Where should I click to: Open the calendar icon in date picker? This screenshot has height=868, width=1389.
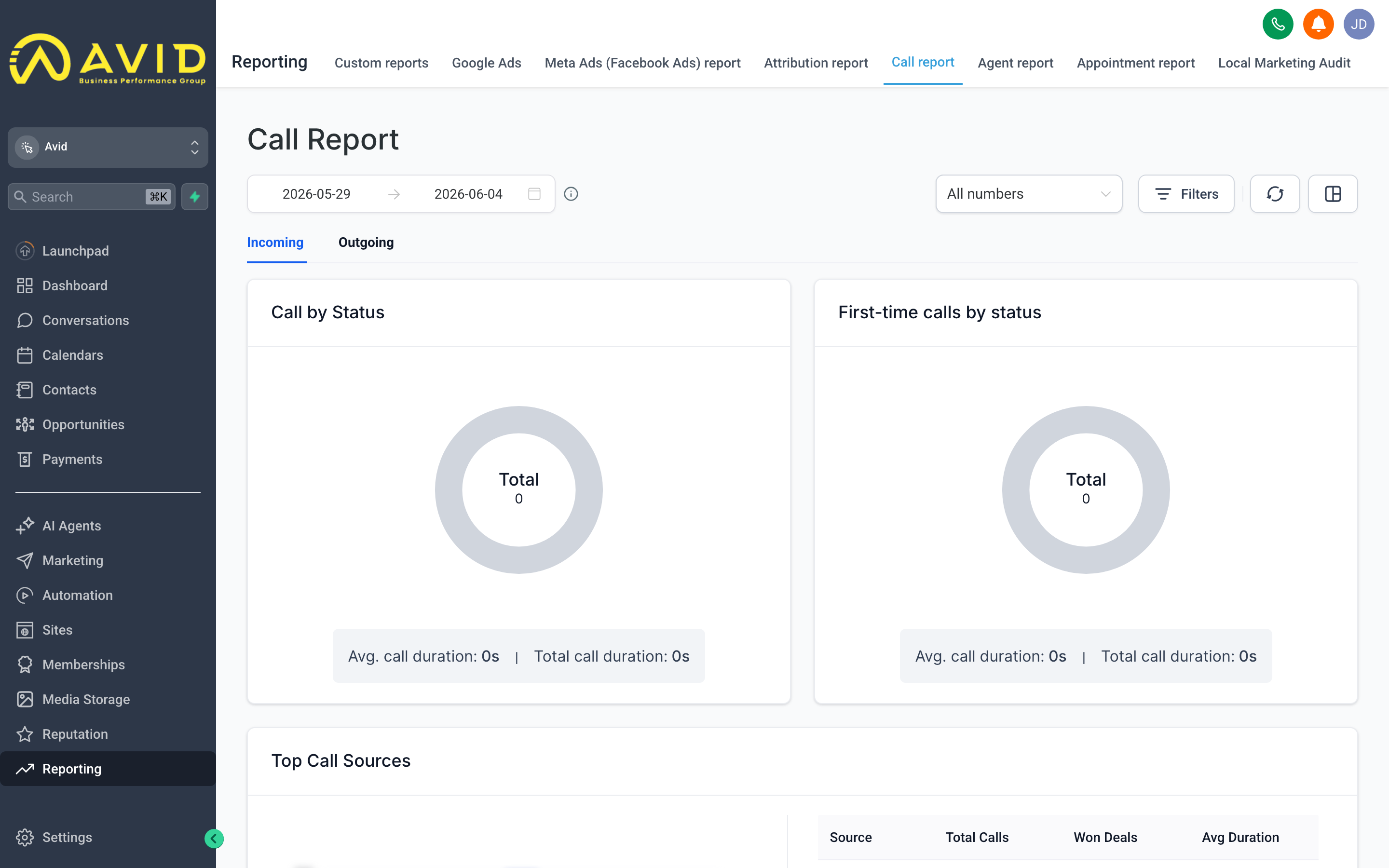click(534, 194)
